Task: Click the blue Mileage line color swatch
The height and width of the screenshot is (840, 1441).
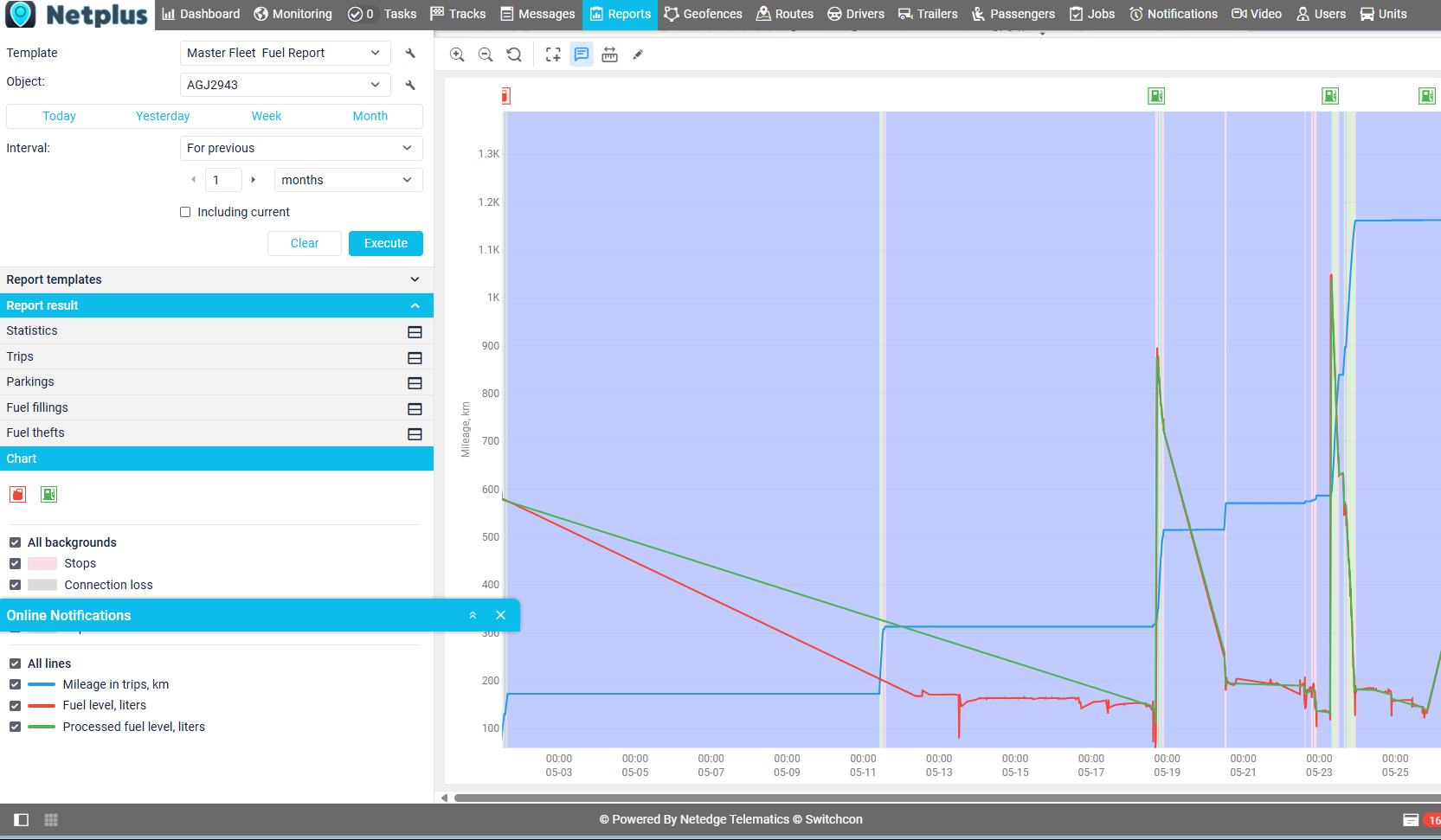Action: (42, 684)
